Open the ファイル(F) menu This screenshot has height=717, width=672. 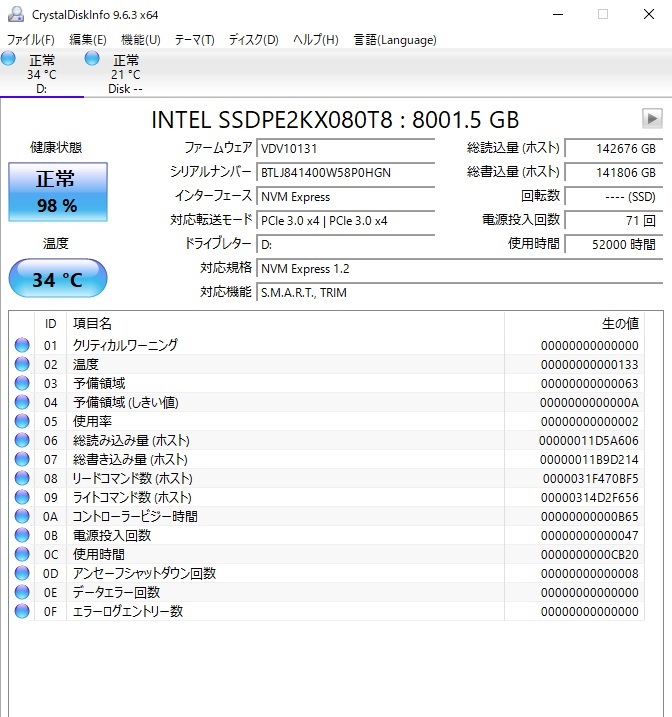(31, 40)
